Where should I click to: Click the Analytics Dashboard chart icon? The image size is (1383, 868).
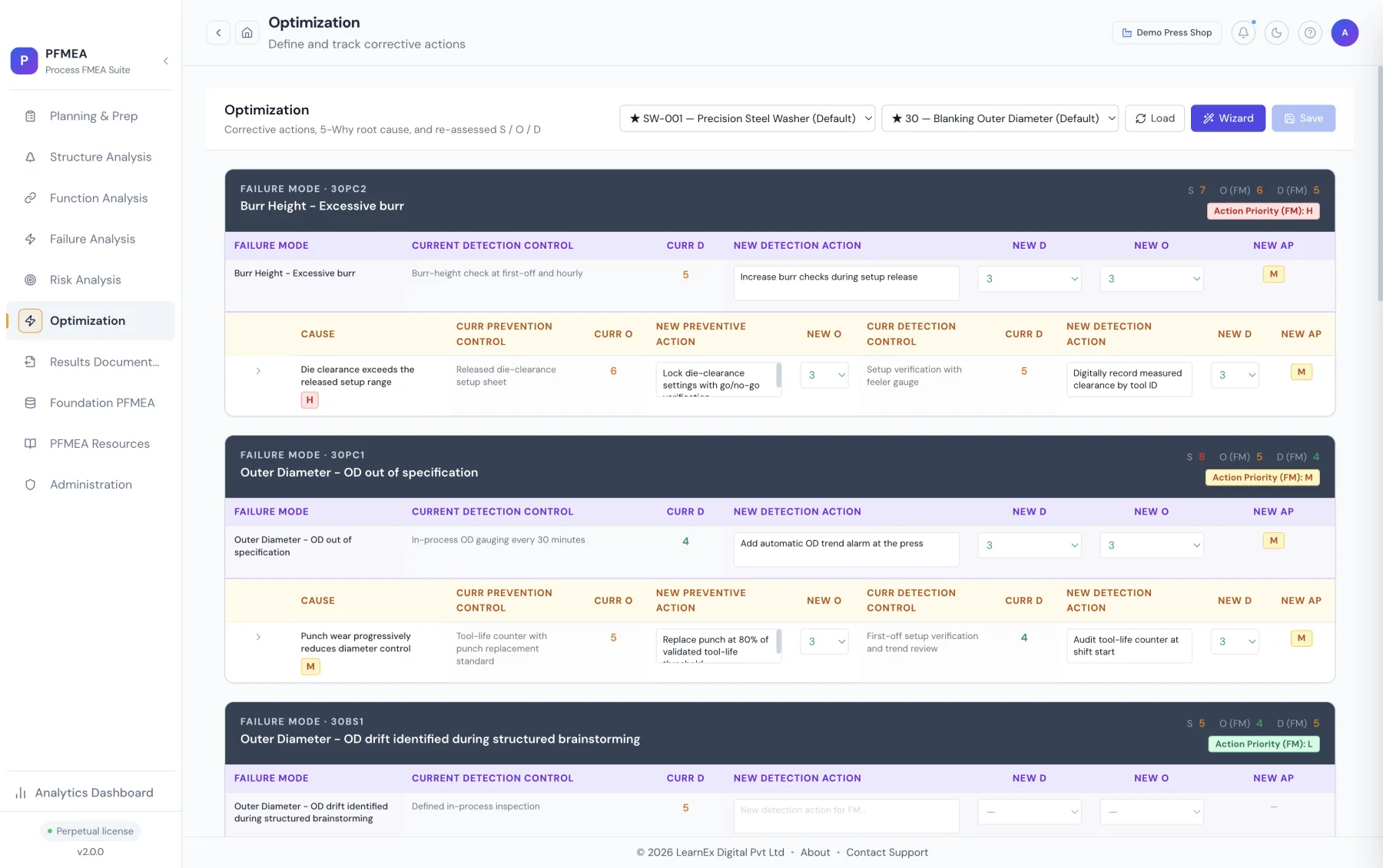tap(21, 793)
